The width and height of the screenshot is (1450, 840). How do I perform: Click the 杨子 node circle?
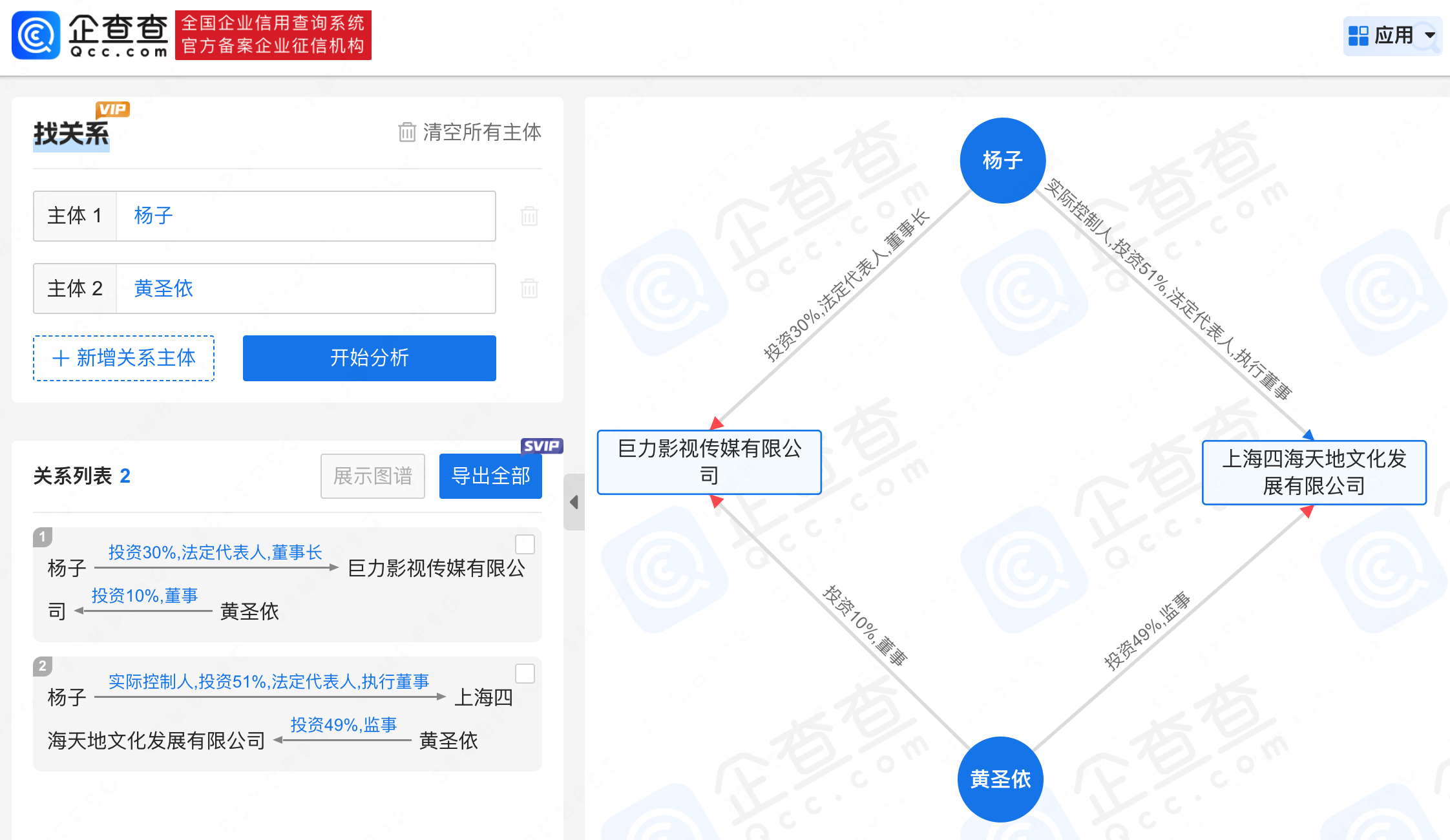tap(1002, 160)
